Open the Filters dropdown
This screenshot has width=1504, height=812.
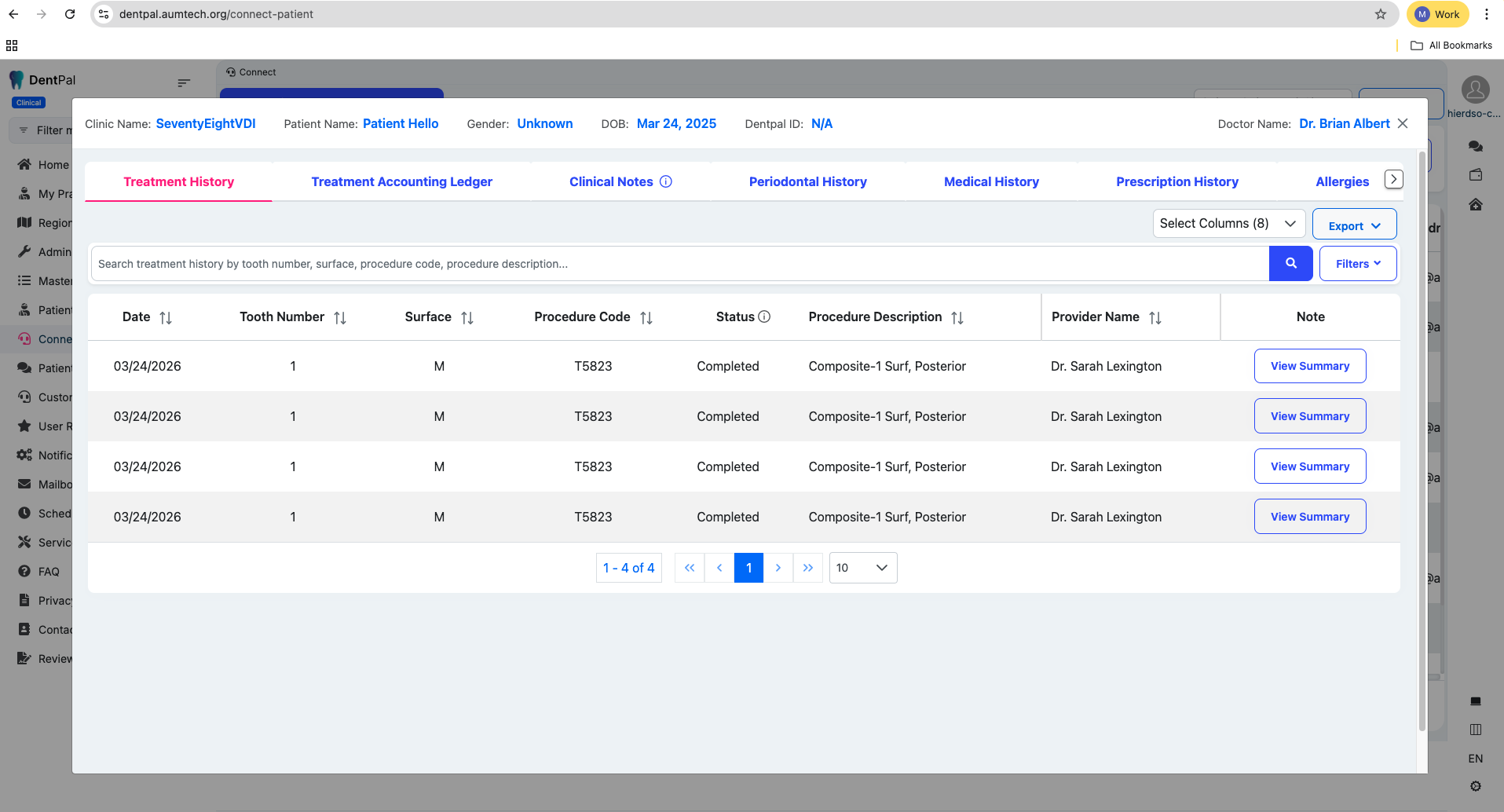(x=1358, y=264)
